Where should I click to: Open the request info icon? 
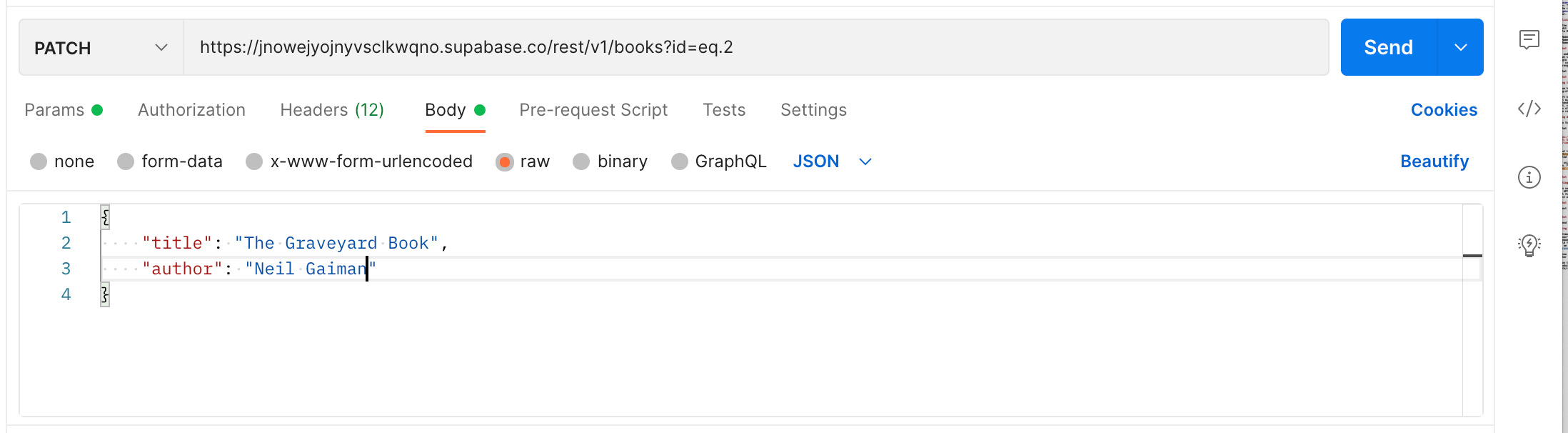click(x=1529, y=176)
